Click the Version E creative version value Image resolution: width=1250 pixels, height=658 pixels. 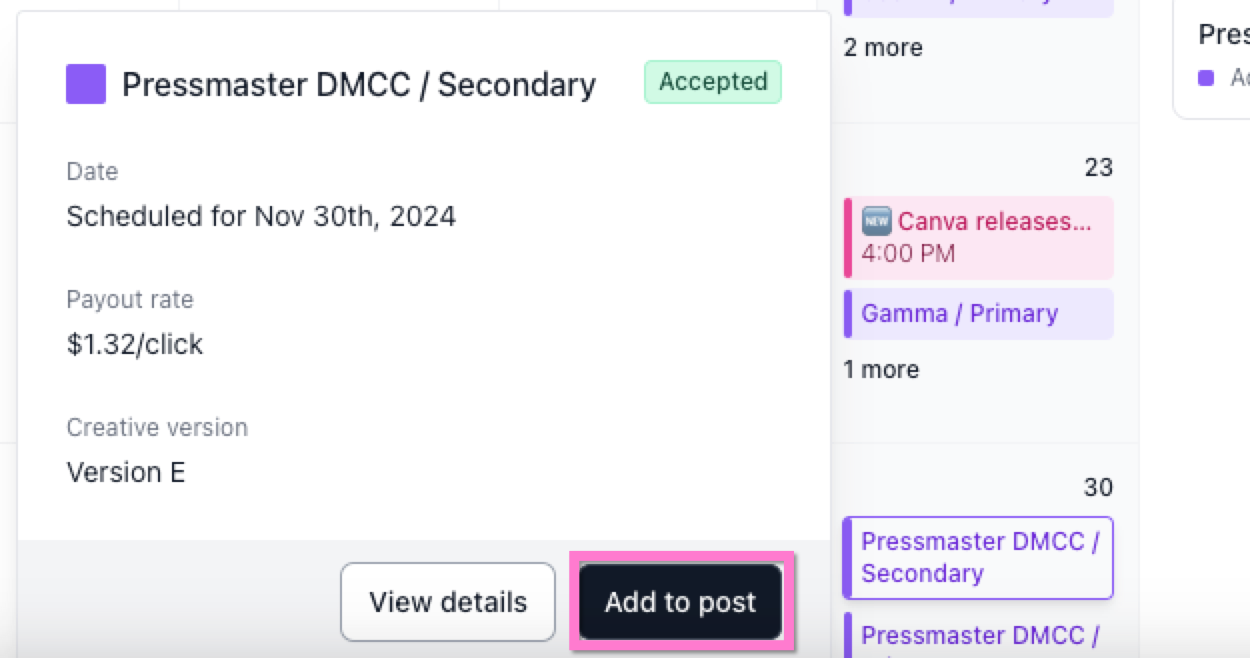126,472
